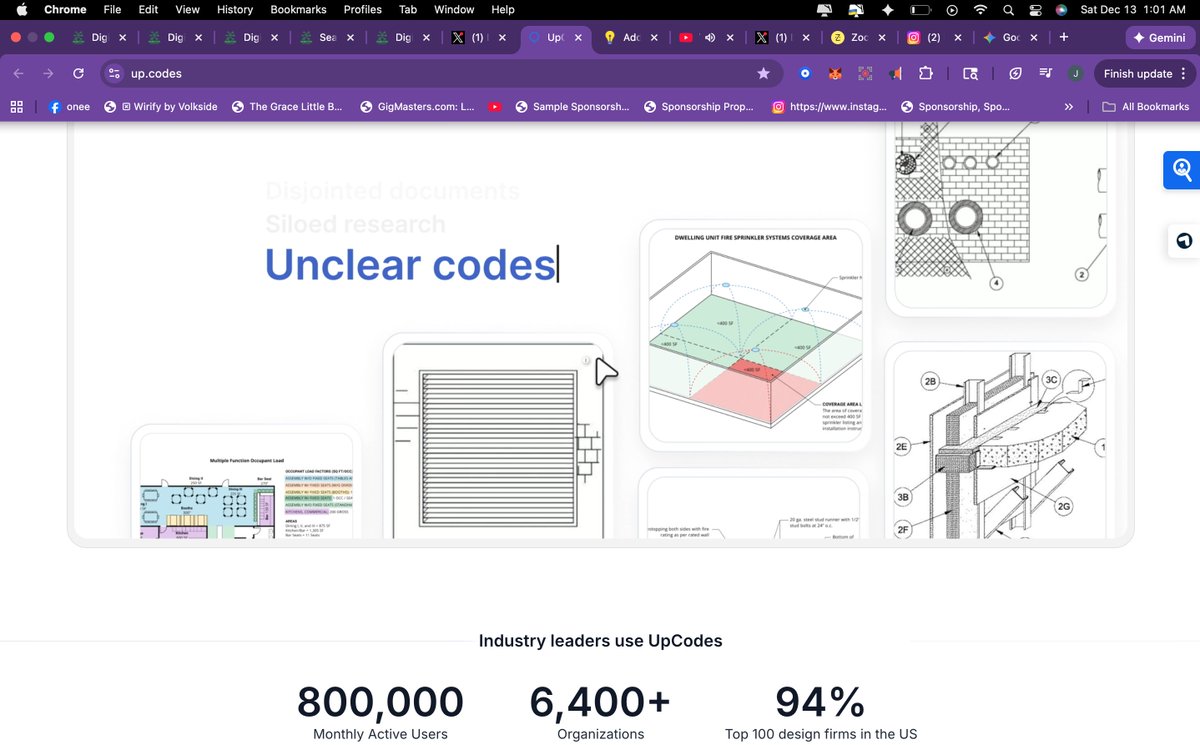Open the Window menu
Image resolution: width=1200 pixels, height=745 pixels.
pyautogui.click(x=454, y=9)
